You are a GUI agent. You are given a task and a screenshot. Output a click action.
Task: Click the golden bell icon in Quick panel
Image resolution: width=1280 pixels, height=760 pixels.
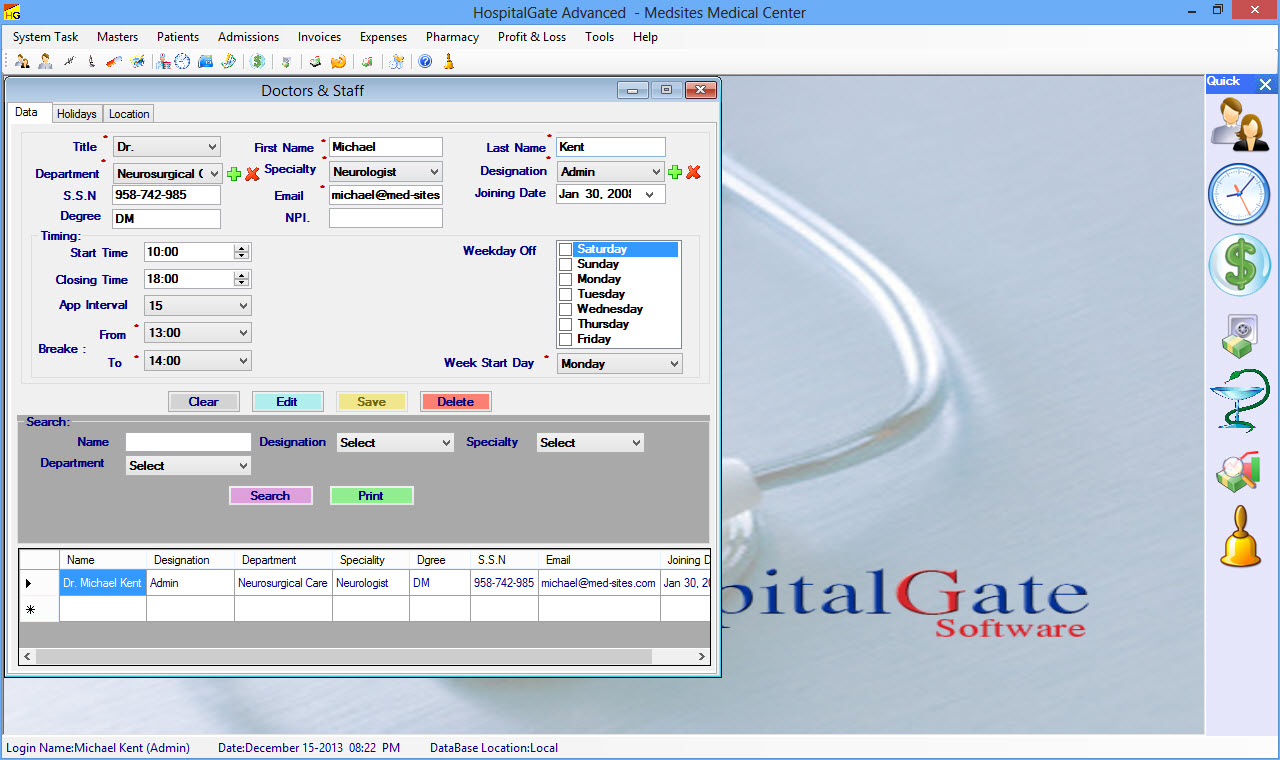coord(1240,537)
